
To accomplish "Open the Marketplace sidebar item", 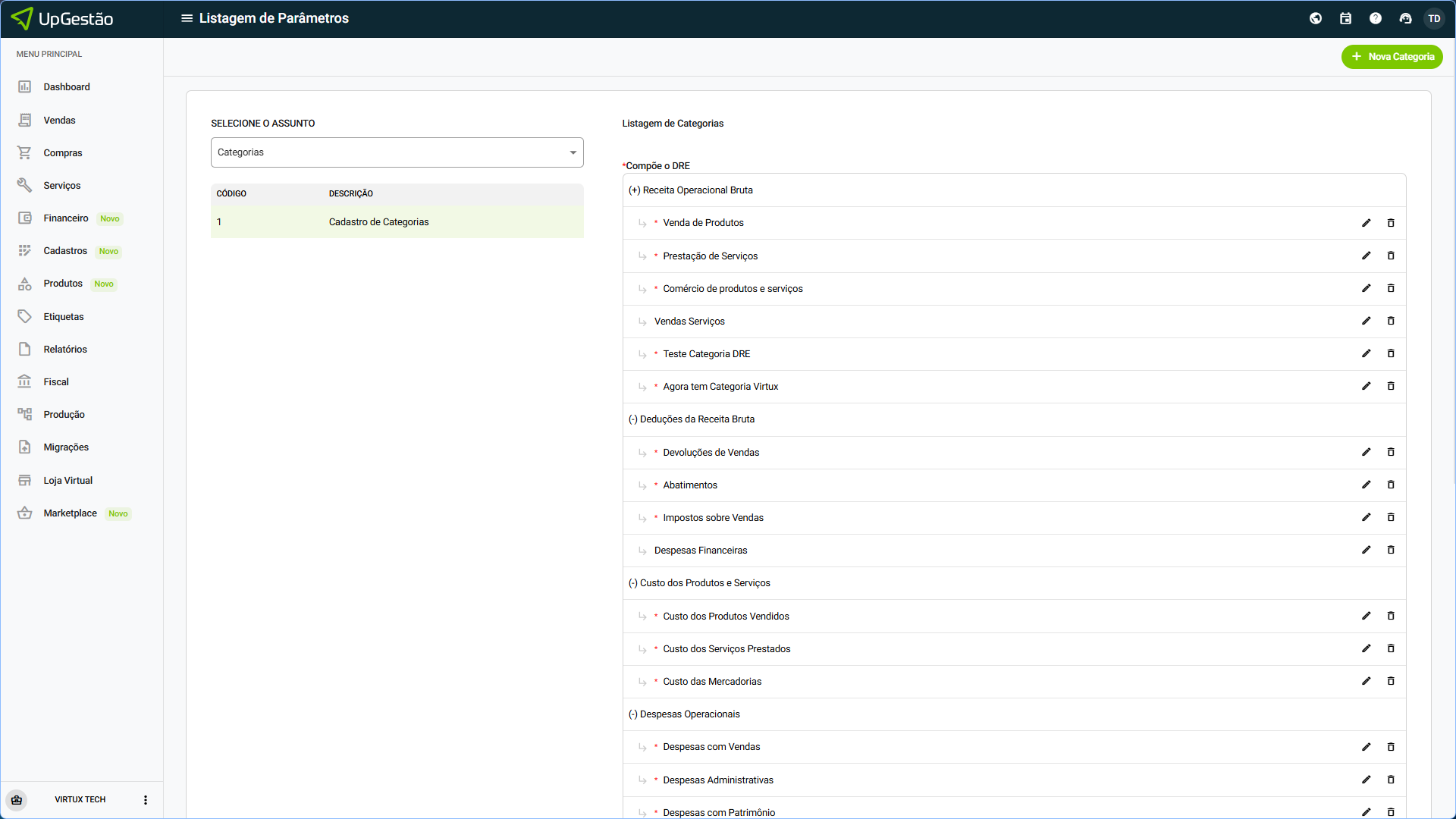I will (x=70, y=513).
